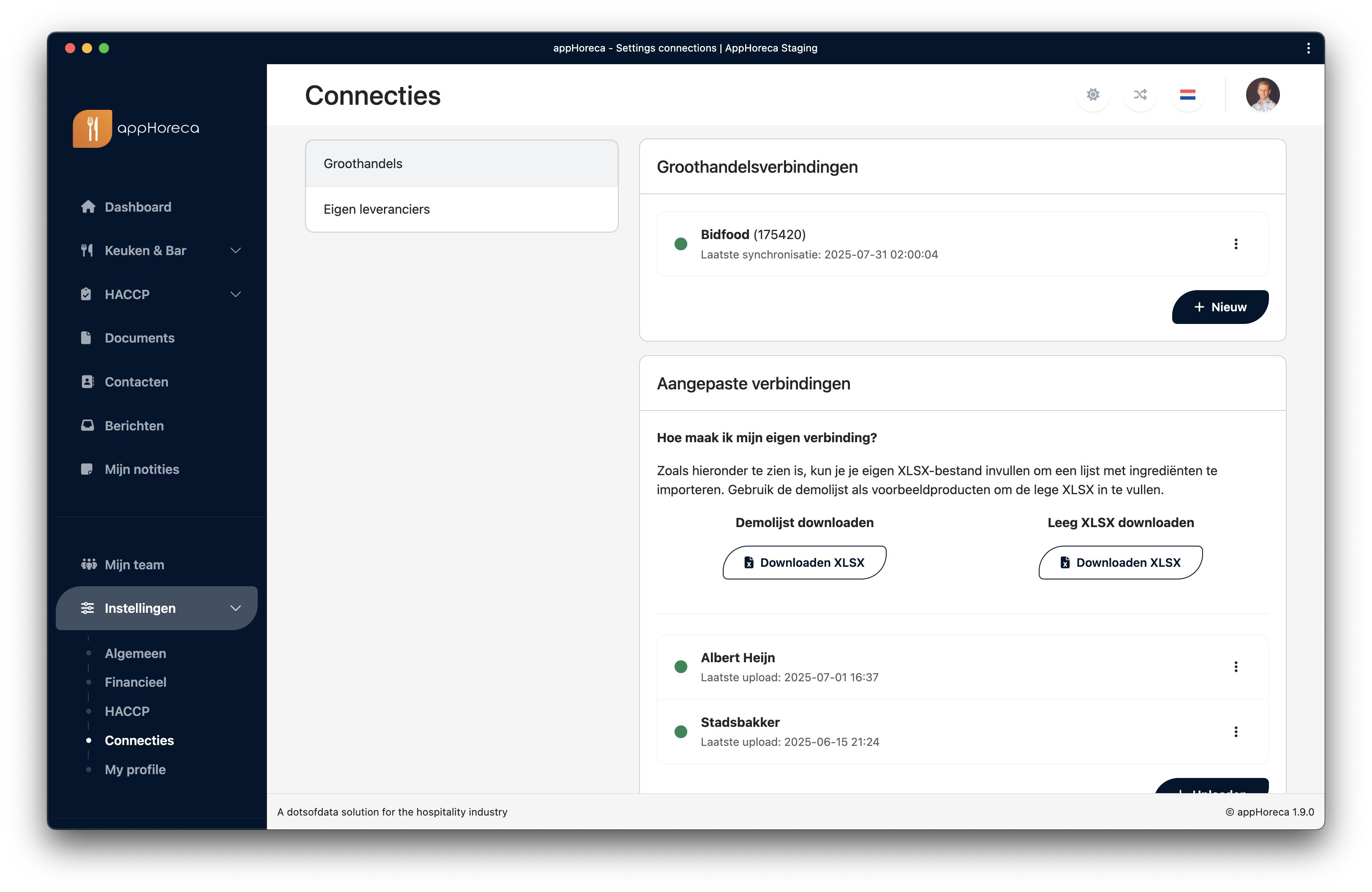This screenshot has height=892, width=1372.
Task: Download the demolijst XLSX file
Action: point(804,563)
